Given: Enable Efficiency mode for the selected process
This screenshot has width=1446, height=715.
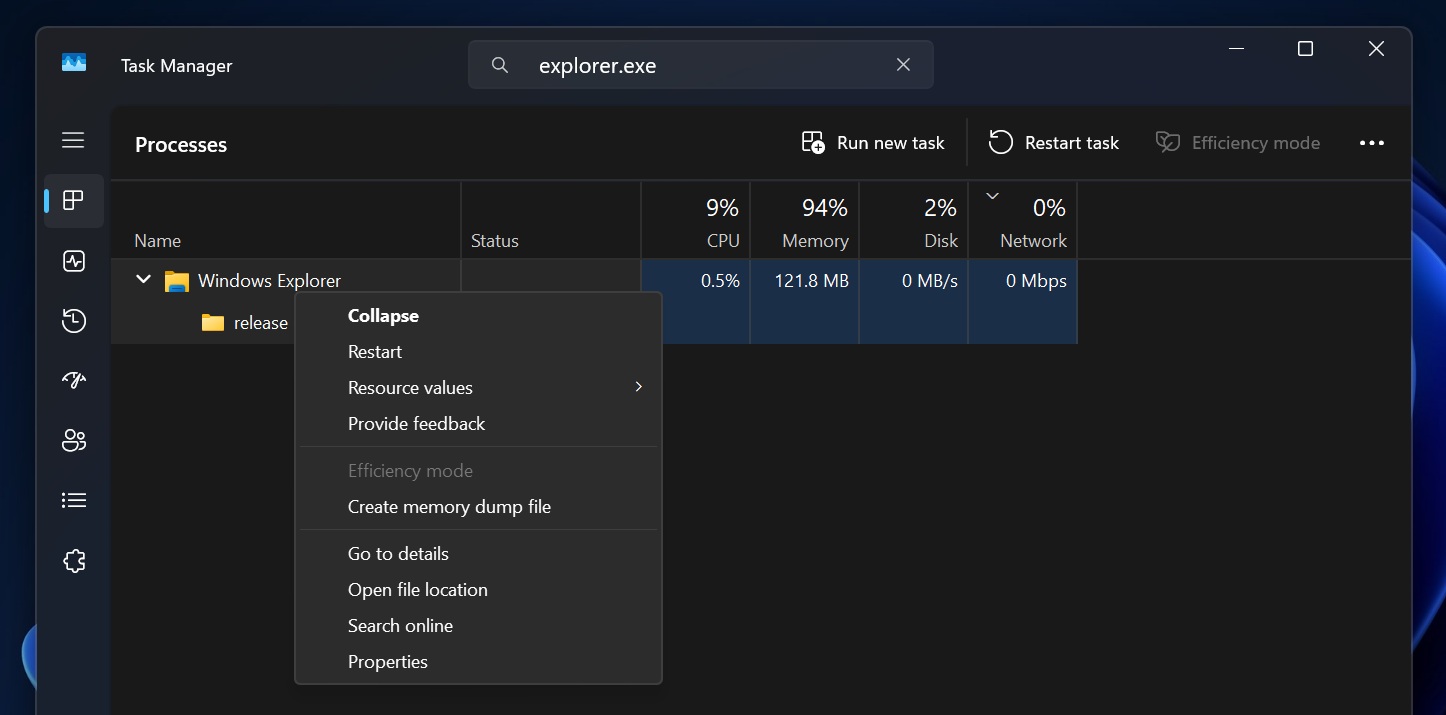Looking at the screenshot, I should [410, 470].
